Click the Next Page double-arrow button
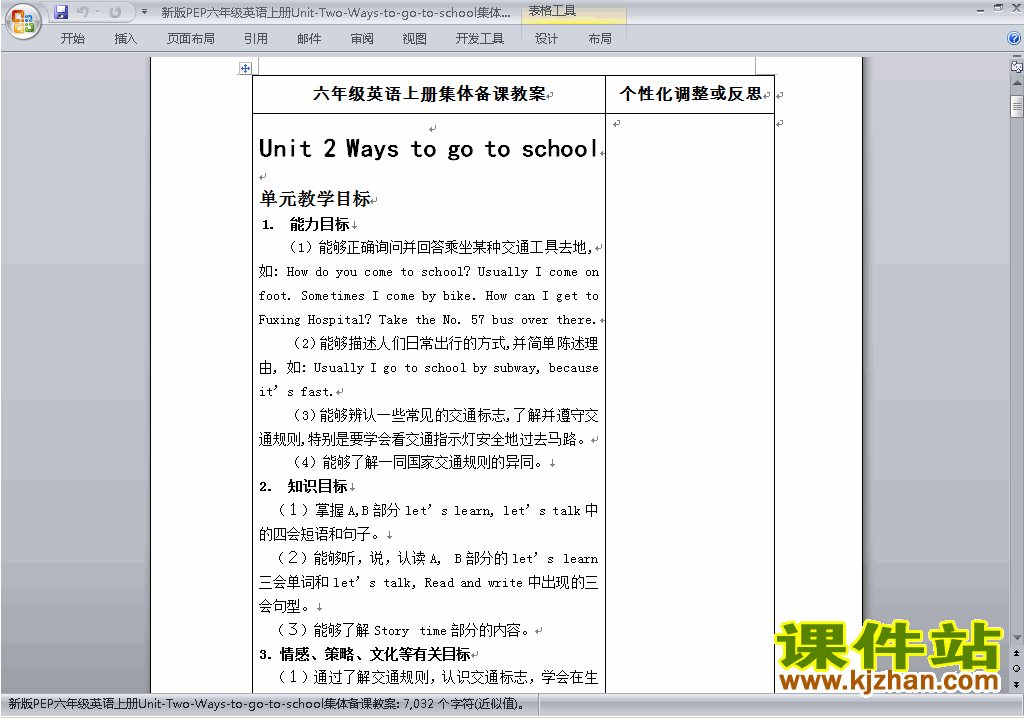This screenshot has height=718, width=1024. tap(1017, 684)
